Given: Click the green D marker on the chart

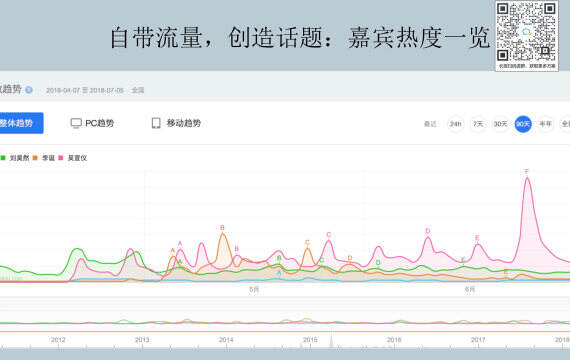Looking at the screenshot, I should [x=378, y=262].
